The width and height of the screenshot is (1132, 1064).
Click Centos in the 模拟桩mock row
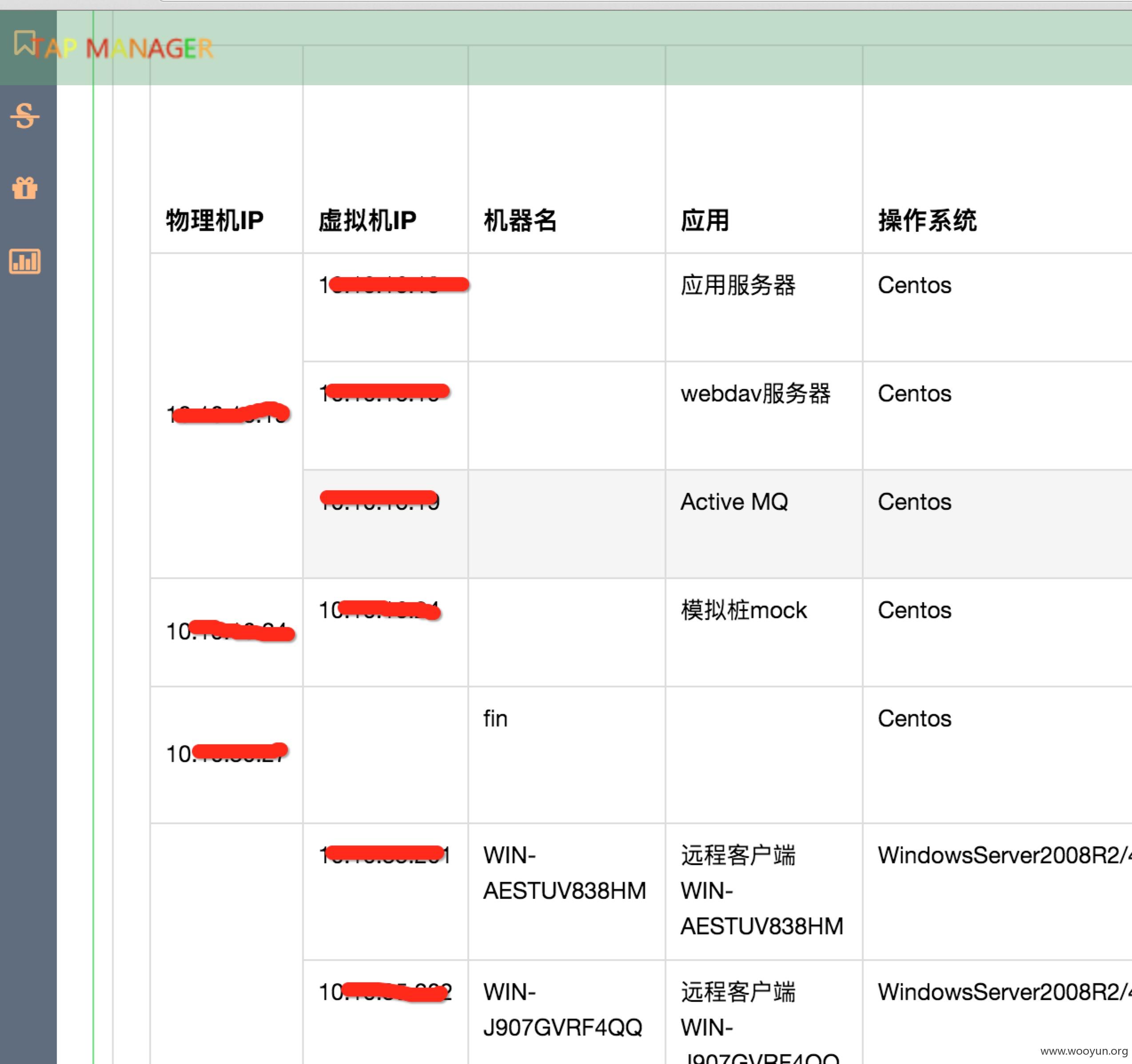pyautogui.click(x=914, y=610)
